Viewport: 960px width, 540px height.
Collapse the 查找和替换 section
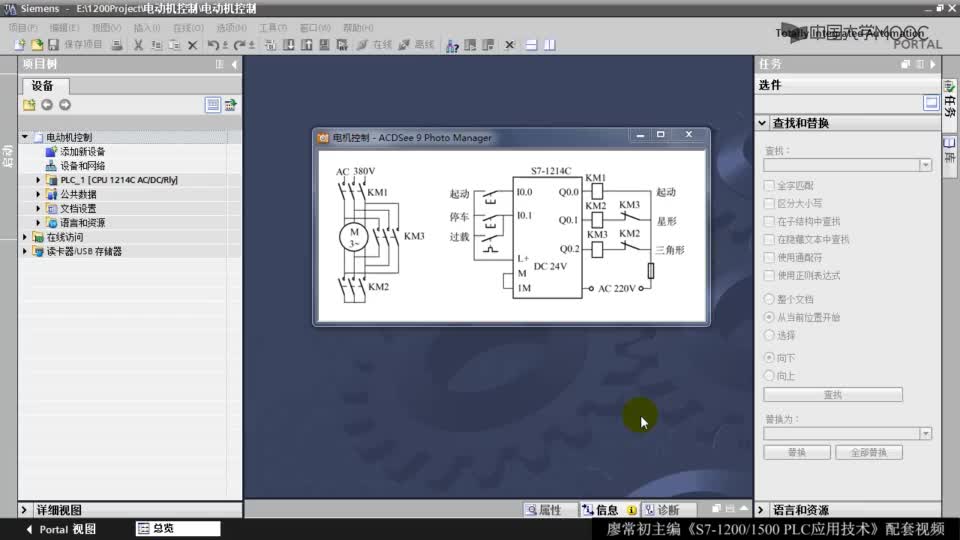pos(762,123)
